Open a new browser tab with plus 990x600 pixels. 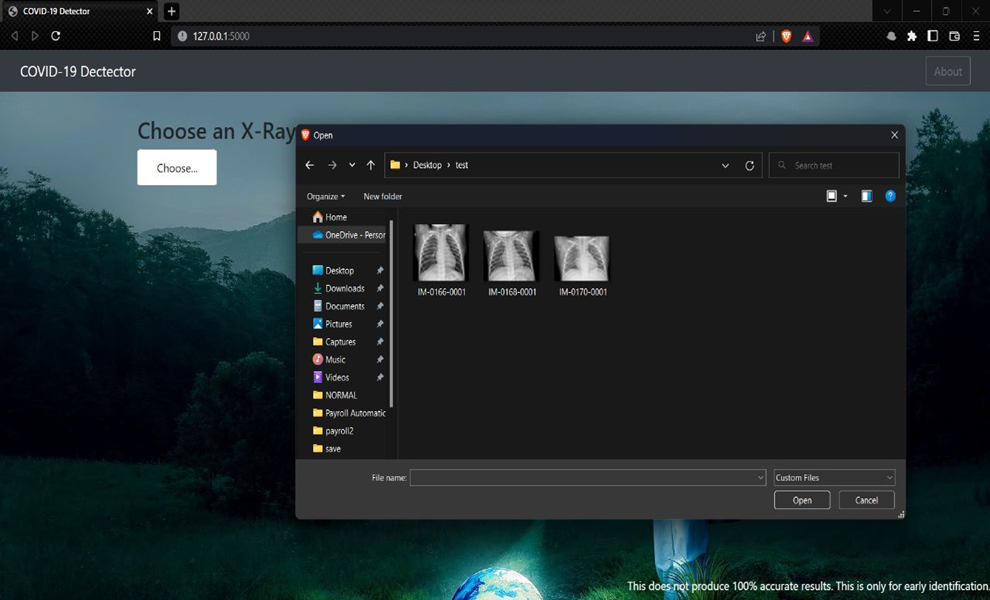pyautogui.click(x=171, y=11)
